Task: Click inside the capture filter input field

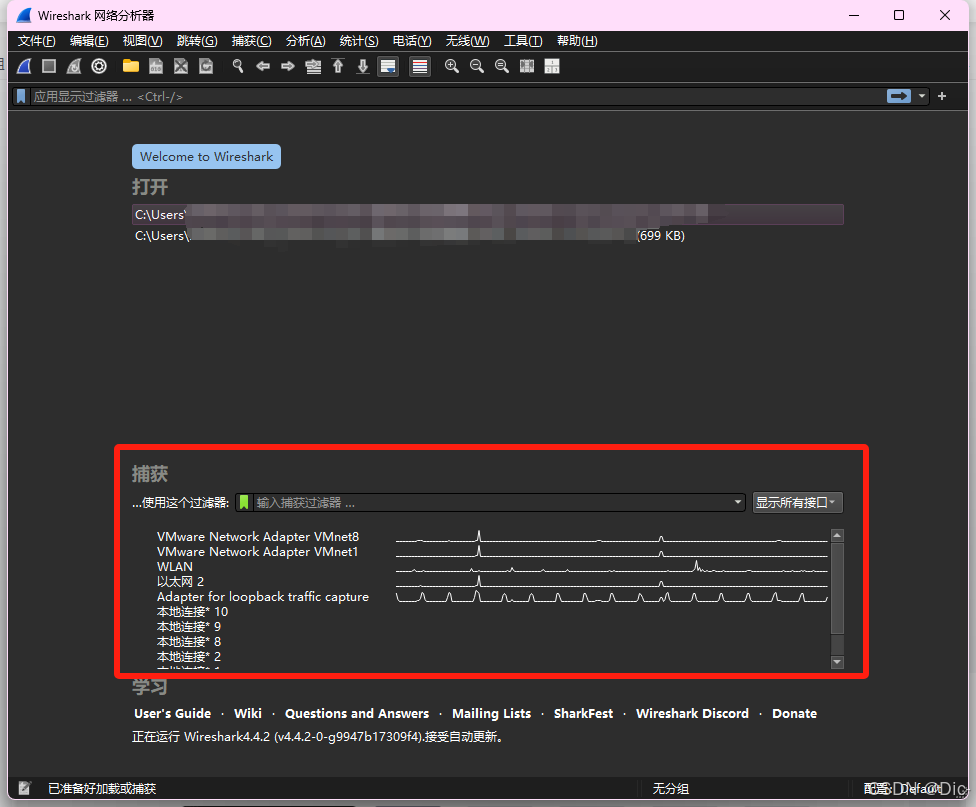Action: tap(492, 503)
